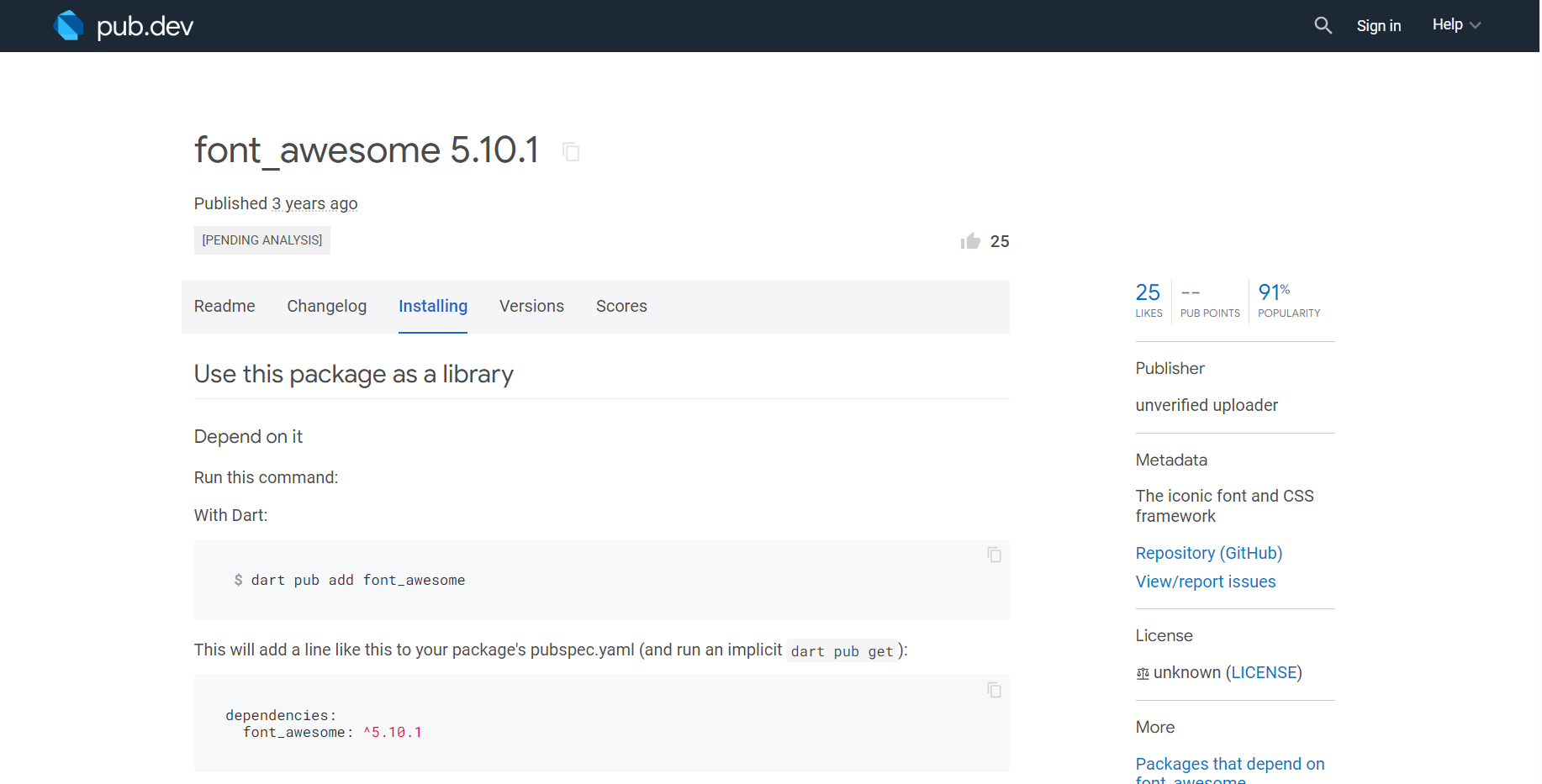Click the ^5.10.1 version constraint text
1542x784 pixels.
tap(393, 732)
